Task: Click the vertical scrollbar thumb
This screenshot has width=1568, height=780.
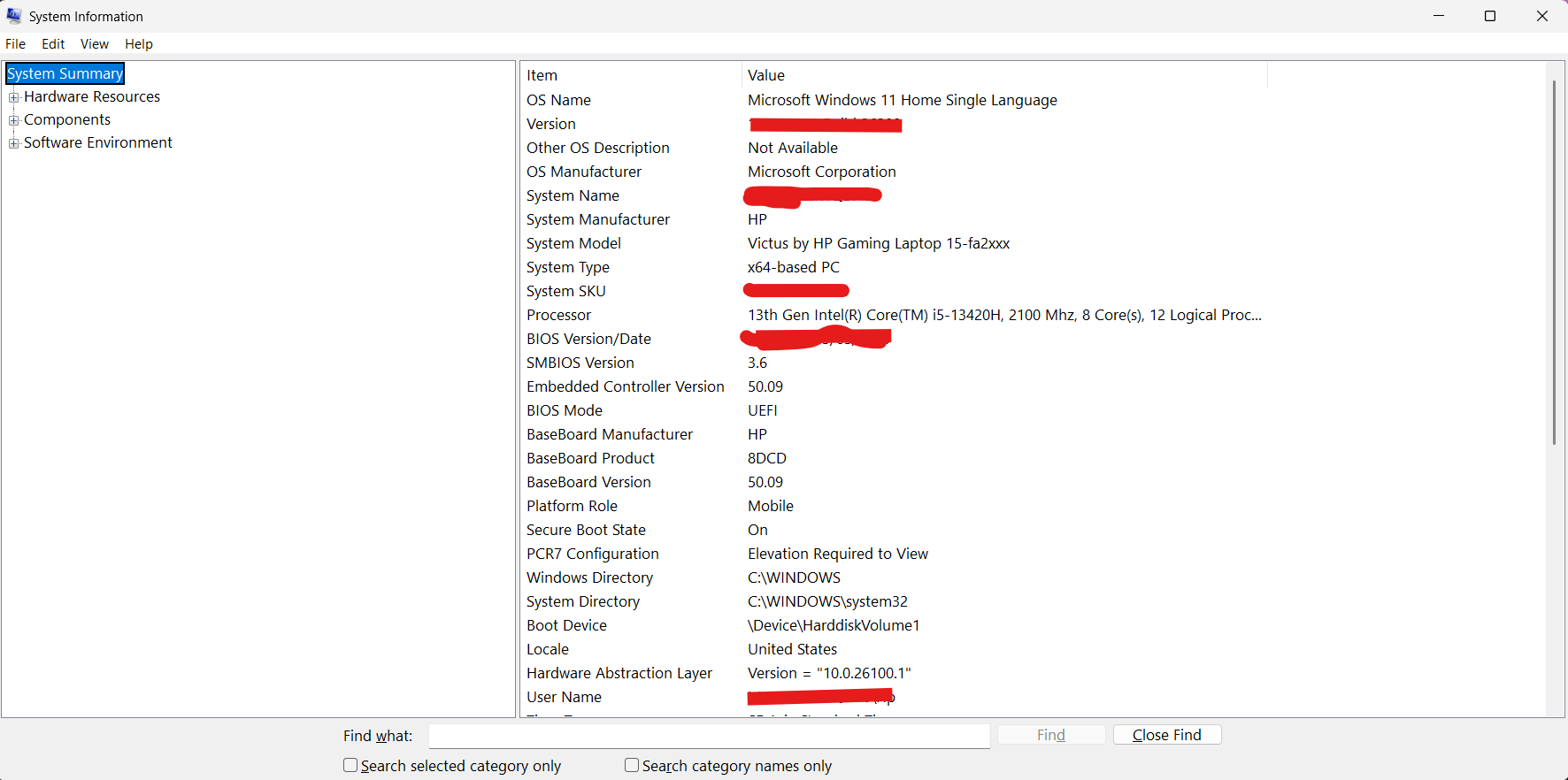Action: click(1554, 263)
